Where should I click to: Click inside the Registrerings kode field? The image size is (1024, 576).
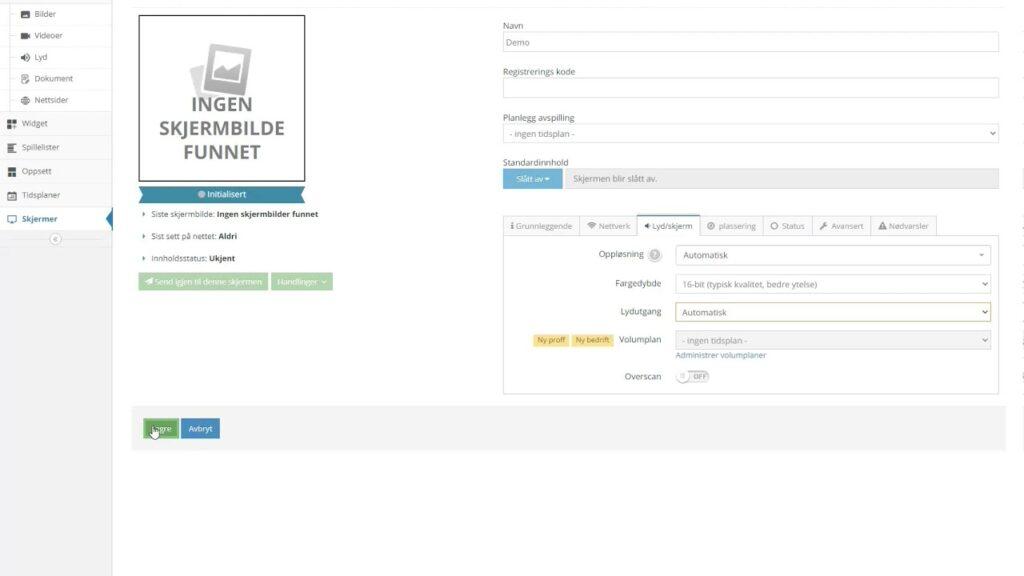748,87
